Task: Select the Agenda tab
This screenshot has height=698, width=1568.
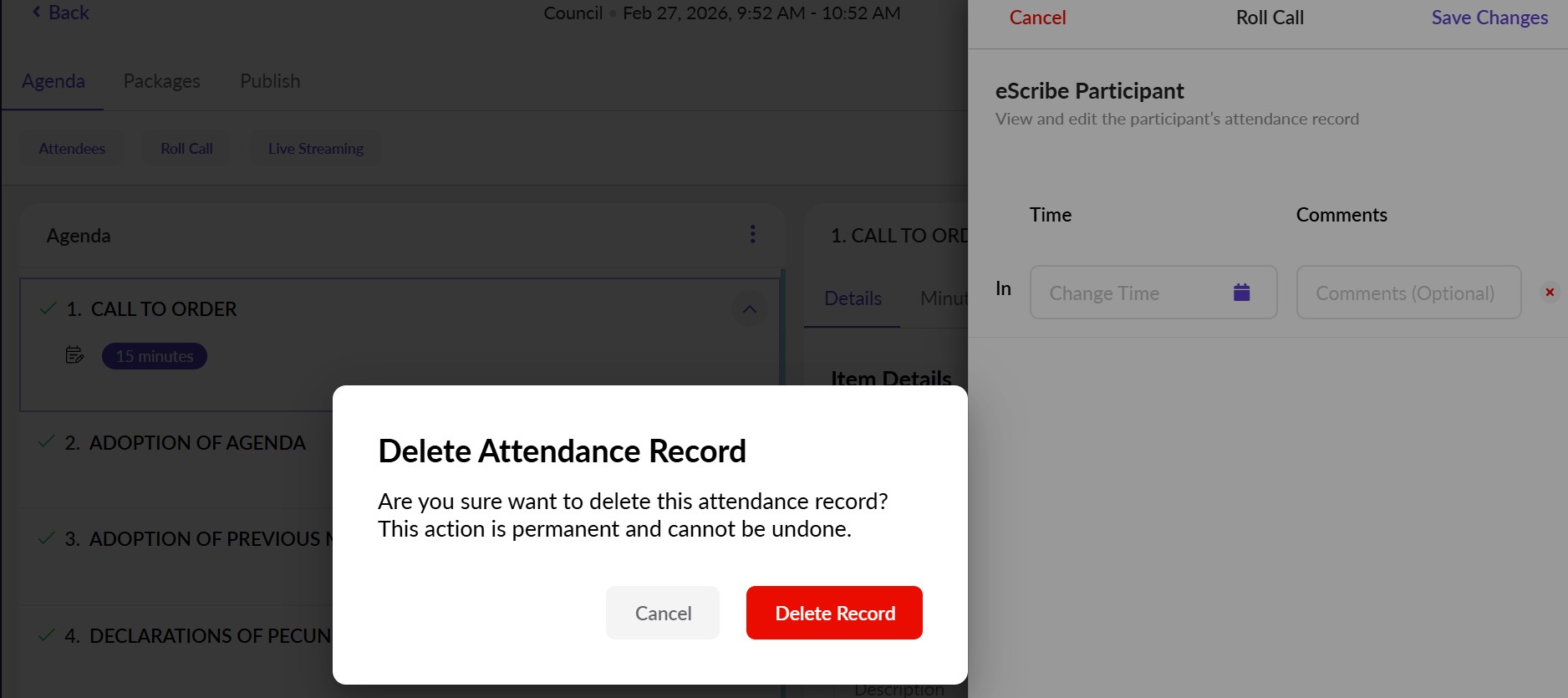Action: click(53, 81)
